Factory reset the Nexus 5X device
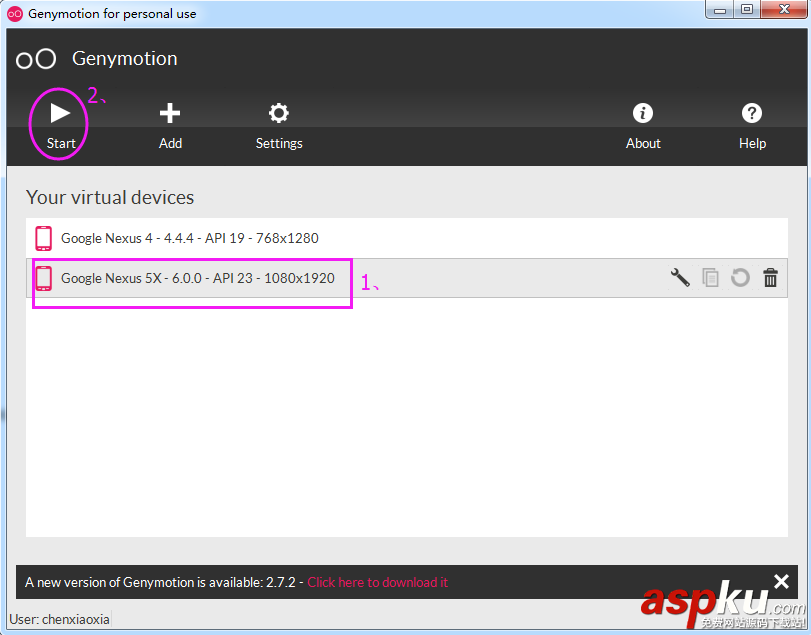 point(740,278)
